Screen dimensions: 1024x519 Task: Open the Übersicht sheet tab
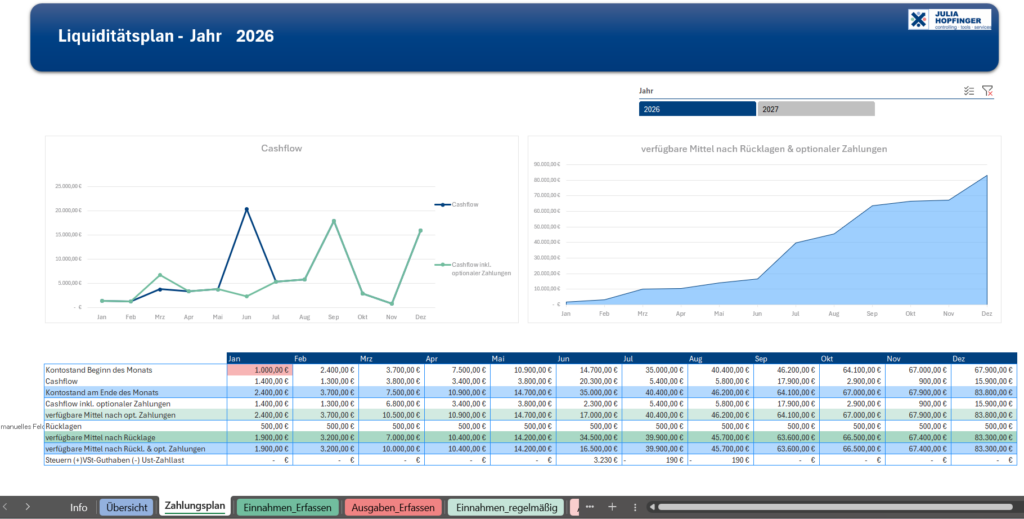[126, 507]
